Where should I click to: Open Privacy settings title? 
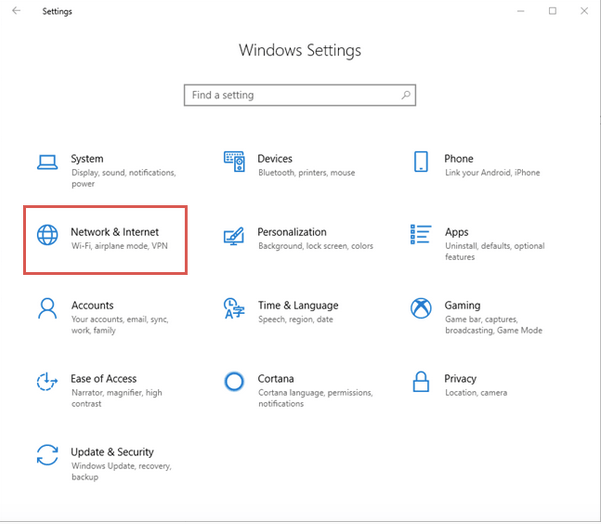click(x=460, y=379)
